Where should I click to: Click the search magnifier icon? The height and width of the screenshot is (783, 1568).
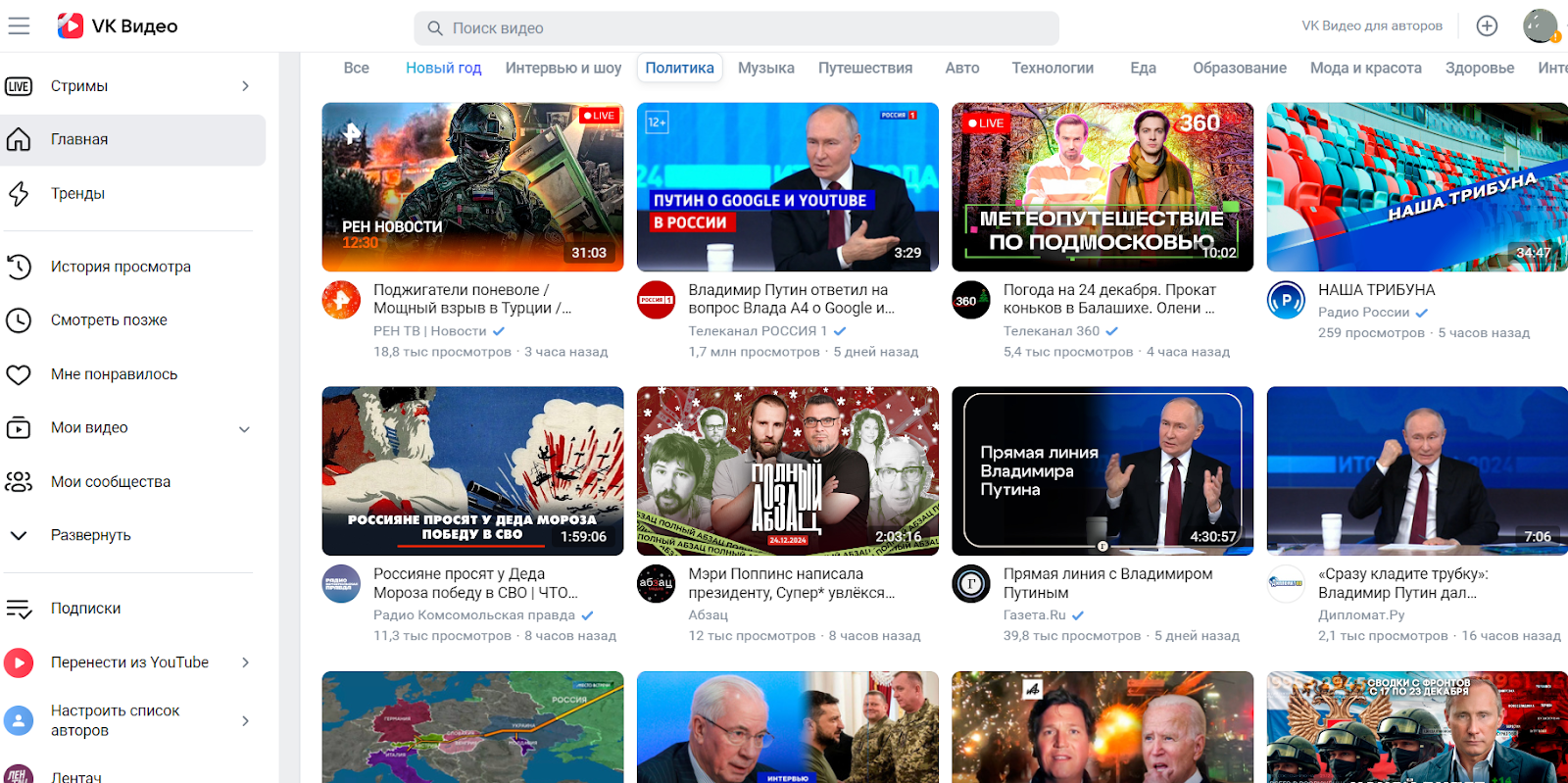[435, 28]
